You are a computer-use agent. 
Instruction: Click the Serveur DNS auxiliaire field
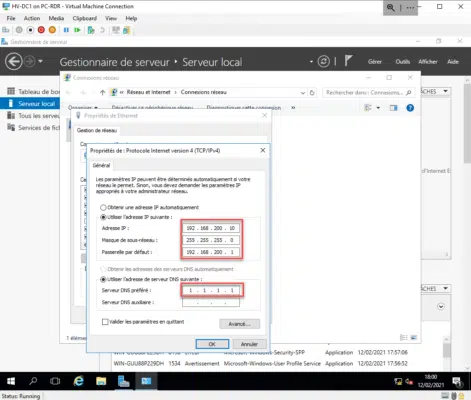pos(211,302)
